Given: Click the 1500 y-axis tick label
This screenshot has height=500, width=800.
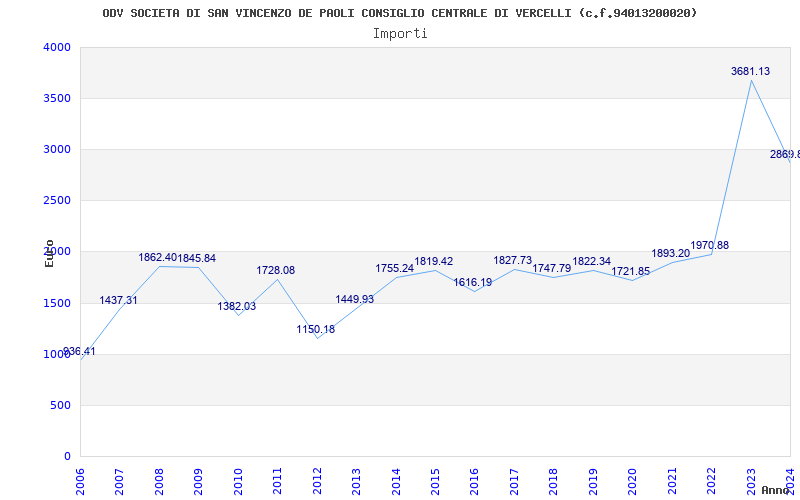Looking at the screenshot, I should [57, 303].
